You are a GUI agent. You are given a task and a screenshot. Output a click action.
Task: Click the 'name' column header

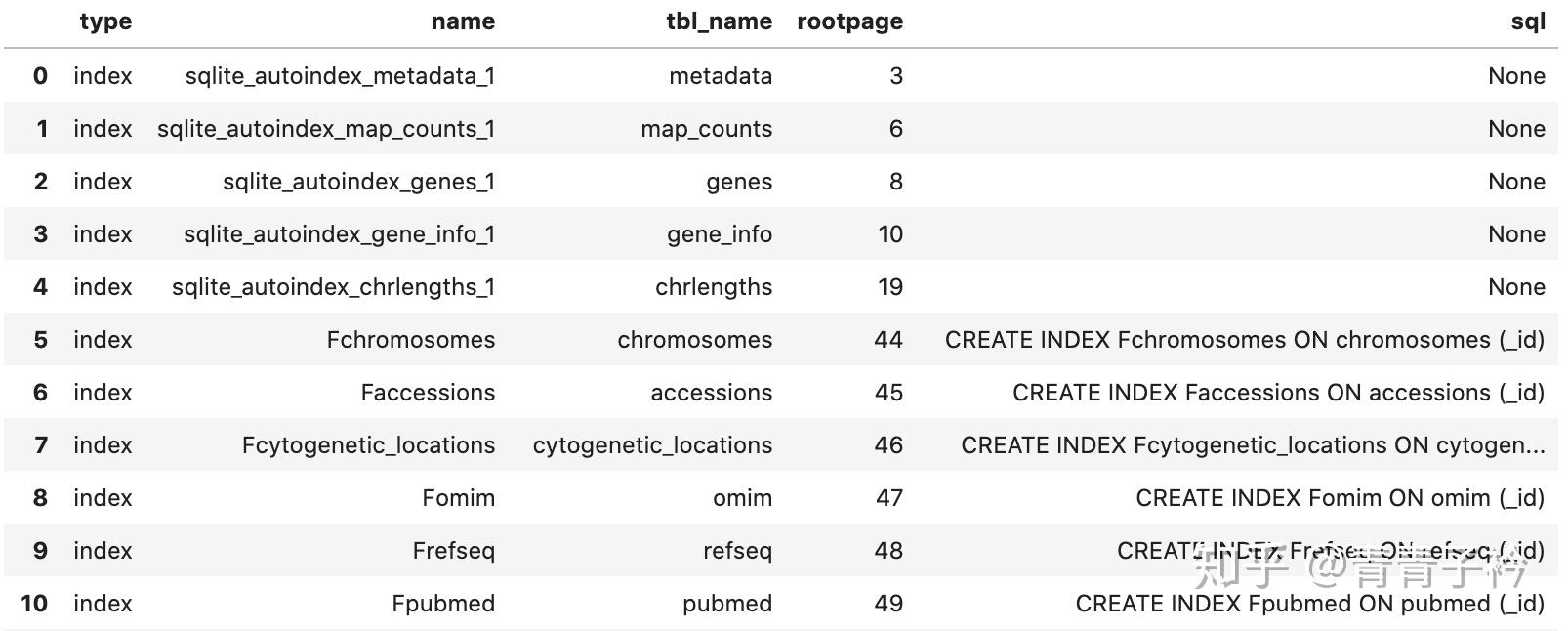tap(463, 21)
